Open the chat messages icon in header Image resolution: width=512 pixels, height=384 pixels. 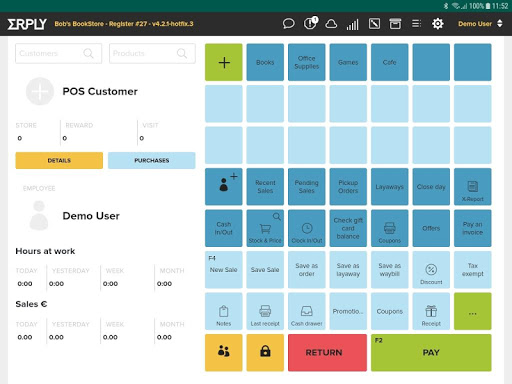point(288,24)
